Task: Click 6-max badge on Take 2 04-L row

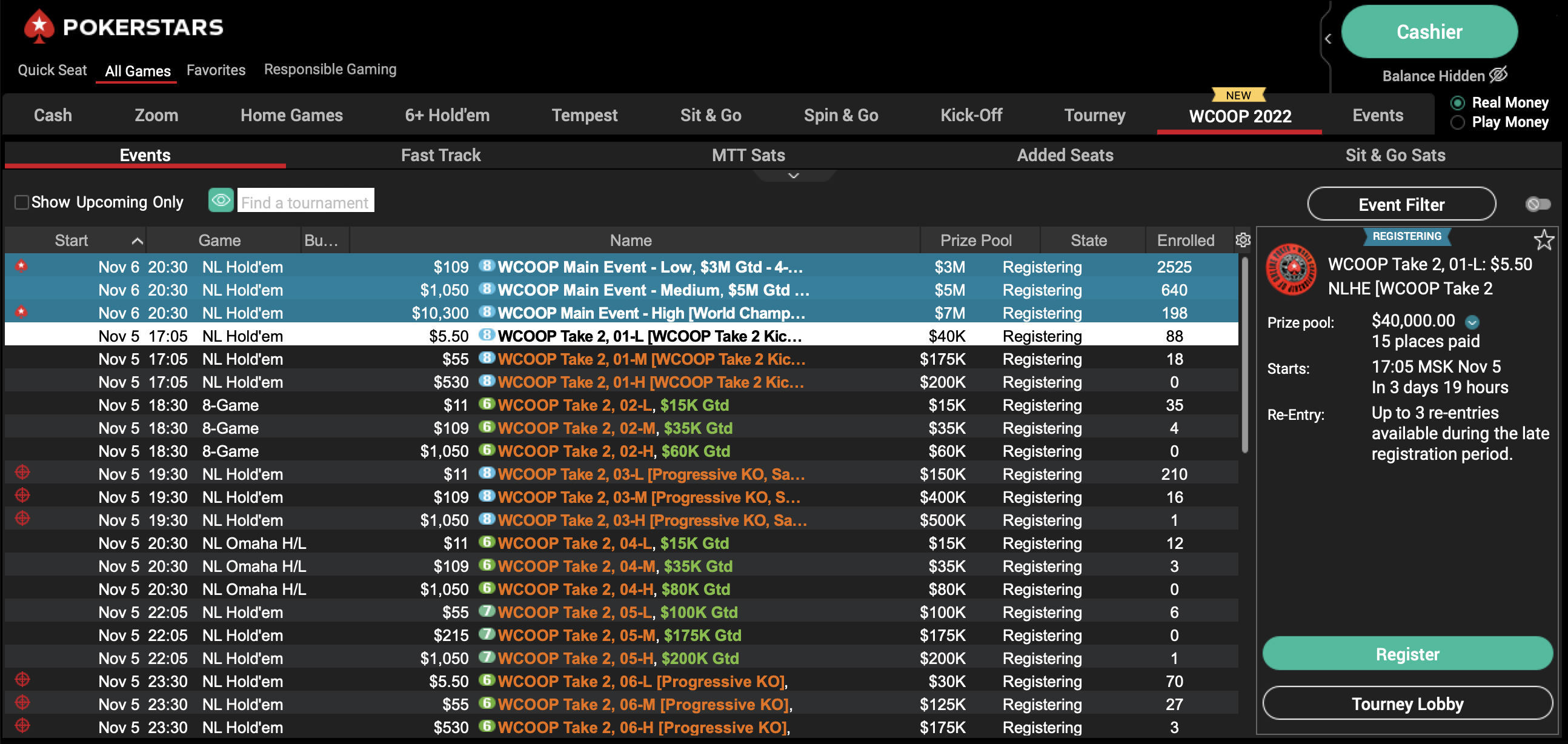Action: pos(486,542)
